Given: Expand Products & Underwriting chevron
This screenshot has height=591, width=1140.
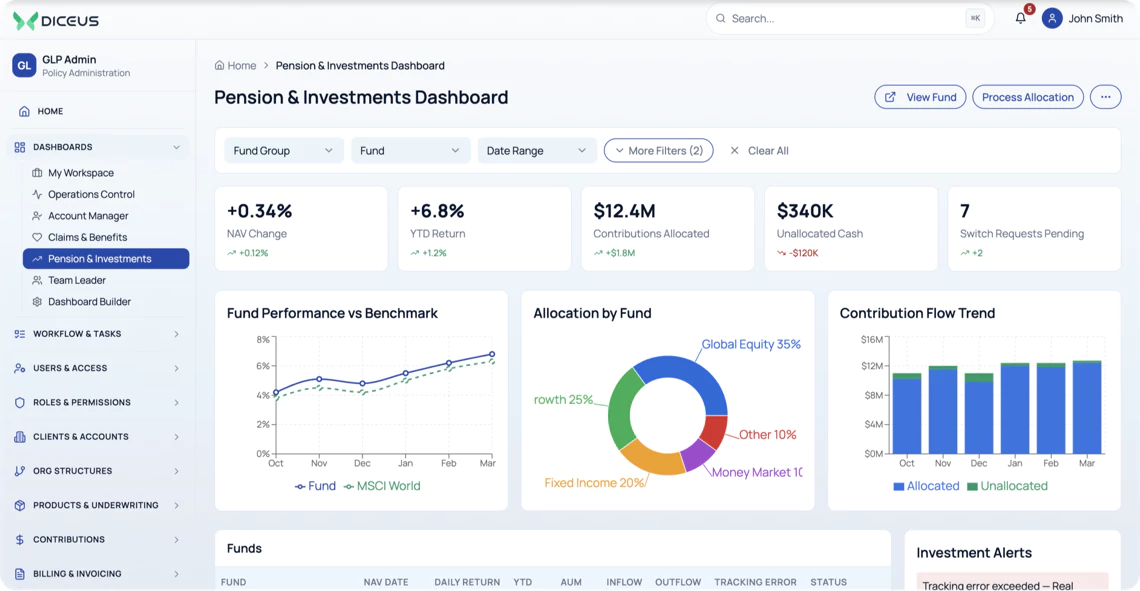Looking at the screenshot, I should tap(177, 505).
